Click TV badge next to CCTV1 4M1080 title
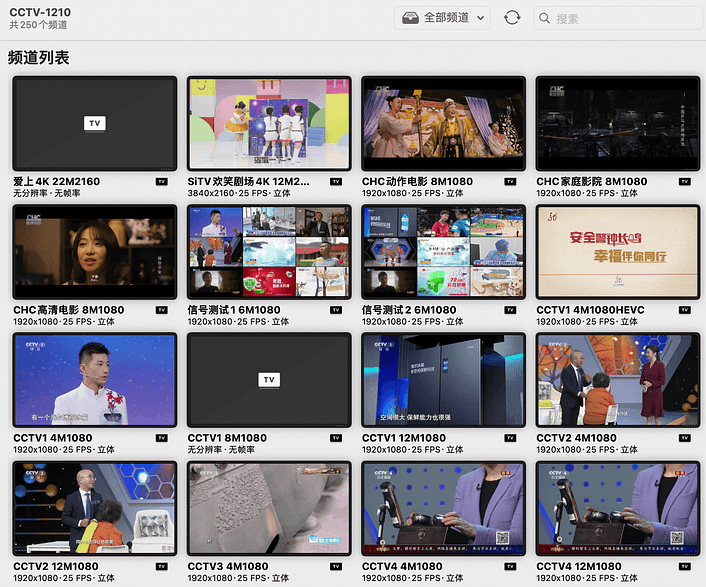 (x=162, y=438)
